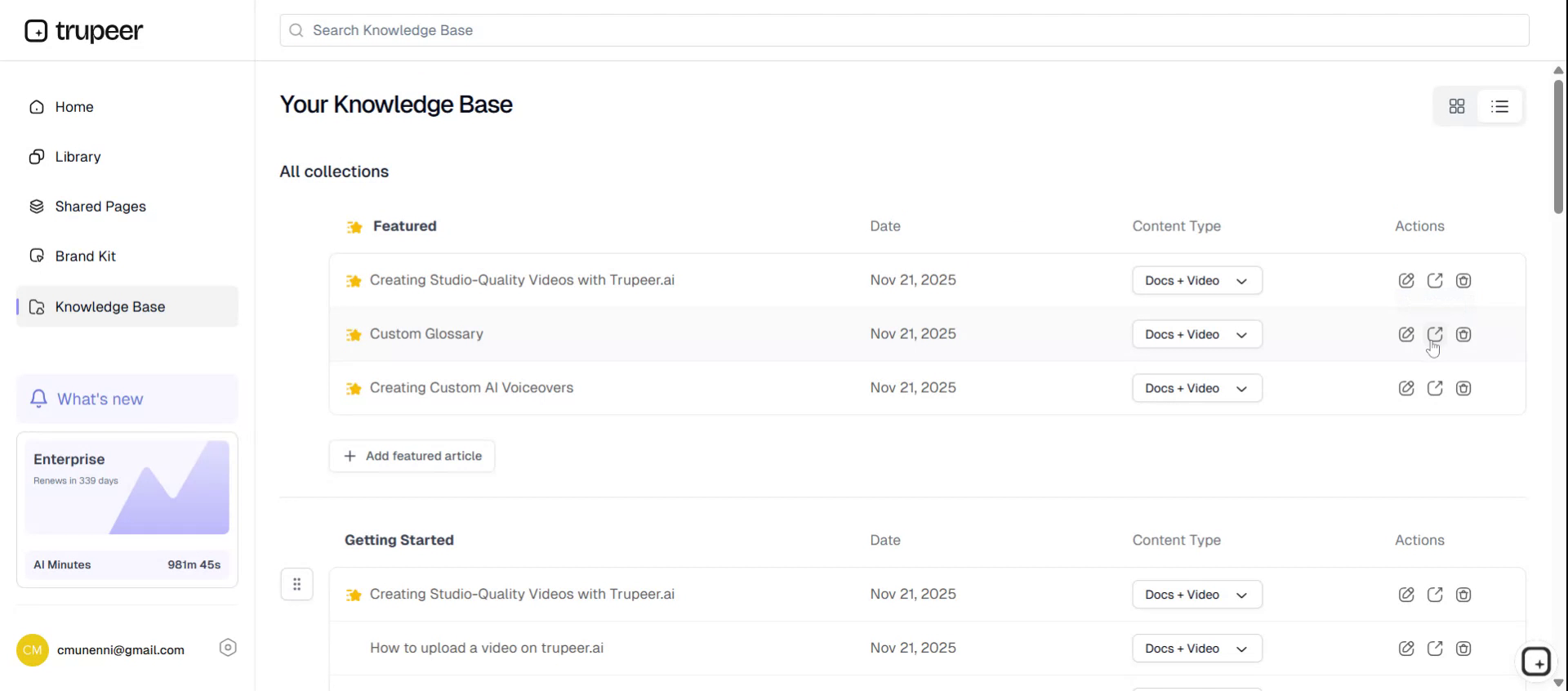
Task: Click cmunenni@gmail.com account email
Action: [x=121, y=650]
